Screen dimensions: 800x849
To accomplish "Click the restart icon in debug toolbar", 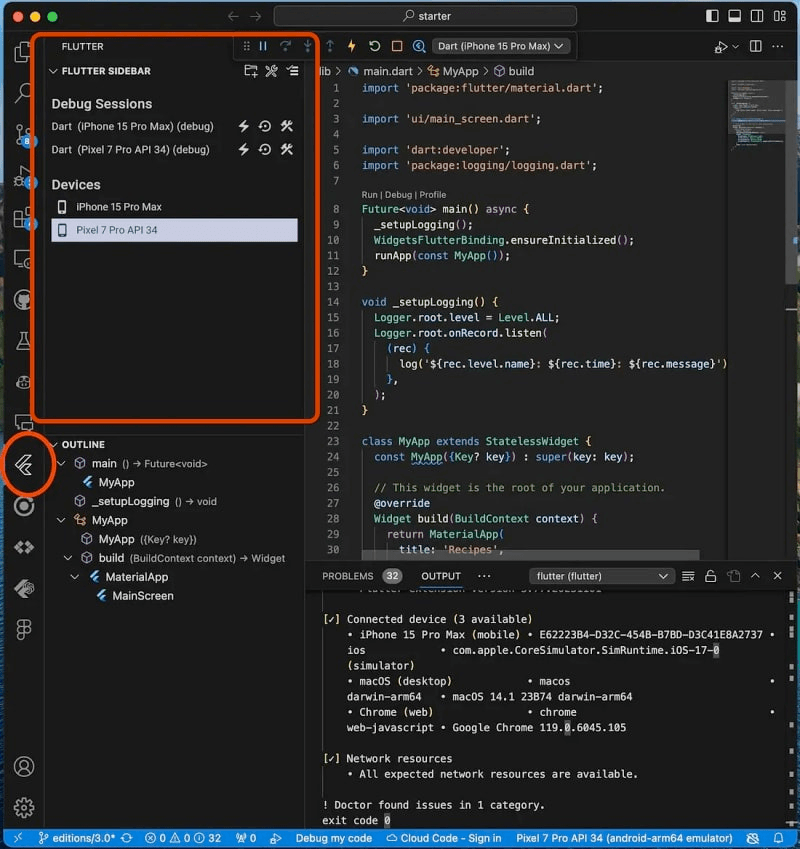I will point(374,46).
